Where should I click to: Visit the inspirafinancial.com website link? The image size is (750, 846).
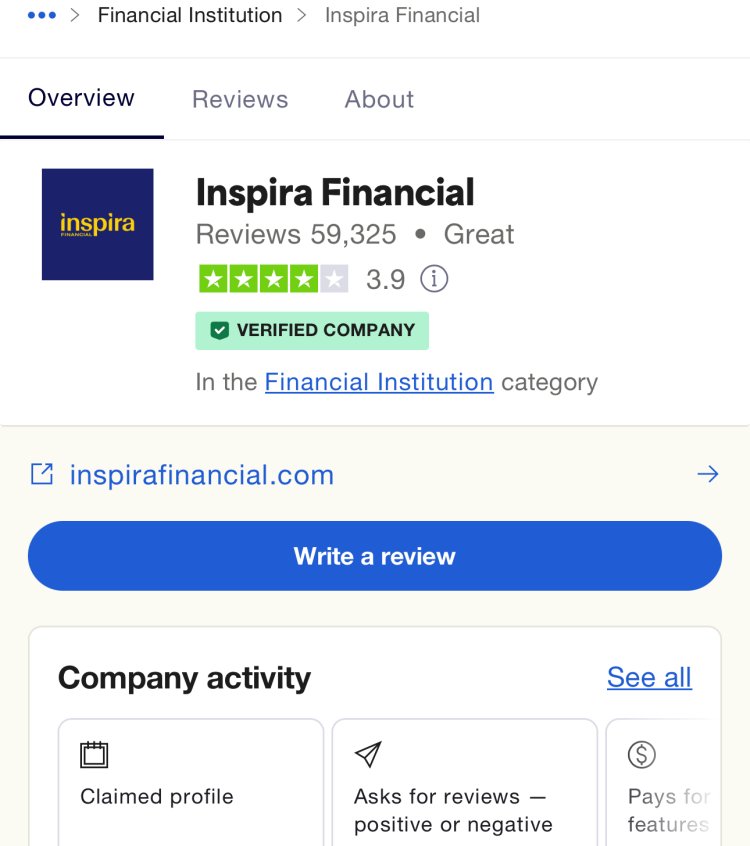coord(202,475)
